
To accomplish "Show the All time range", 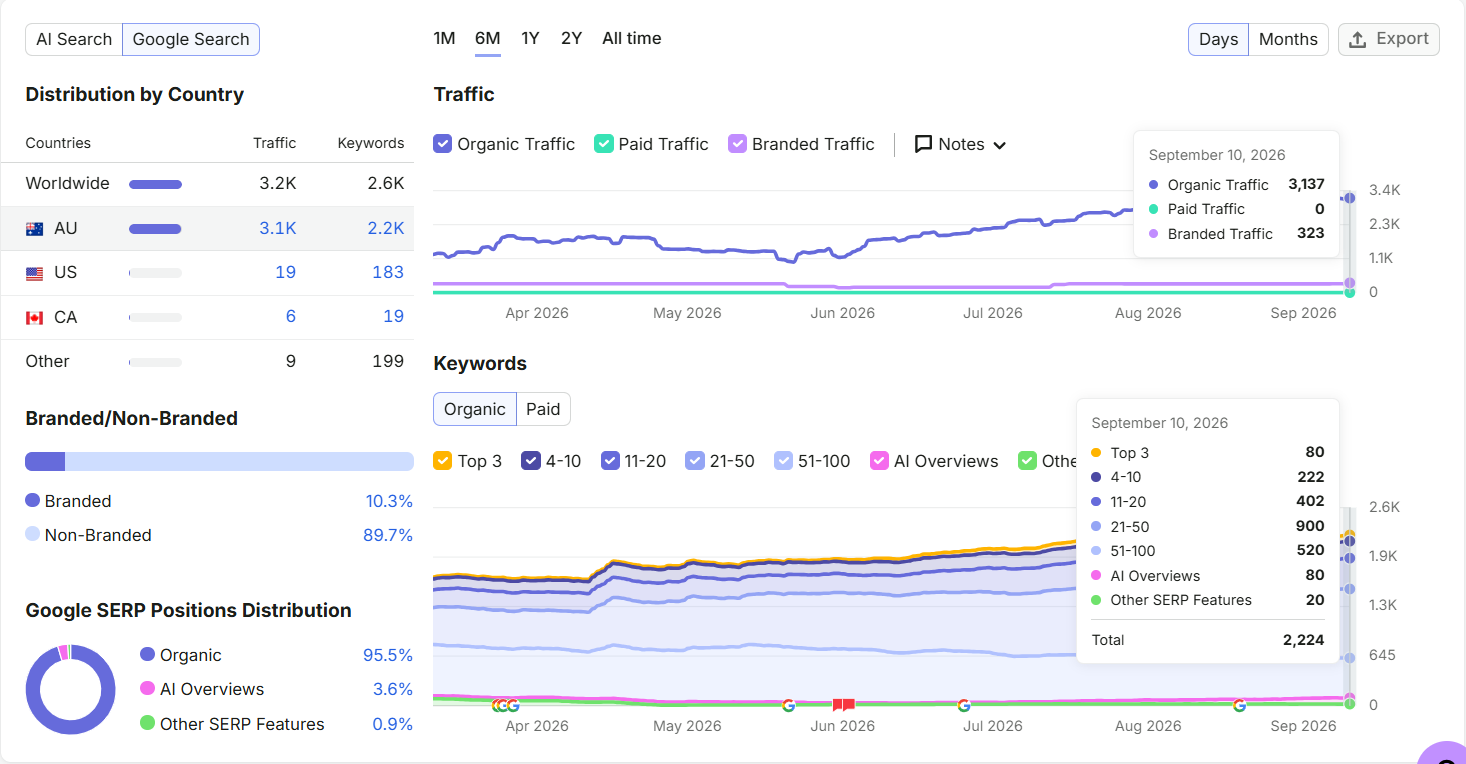I will (632, 38).
